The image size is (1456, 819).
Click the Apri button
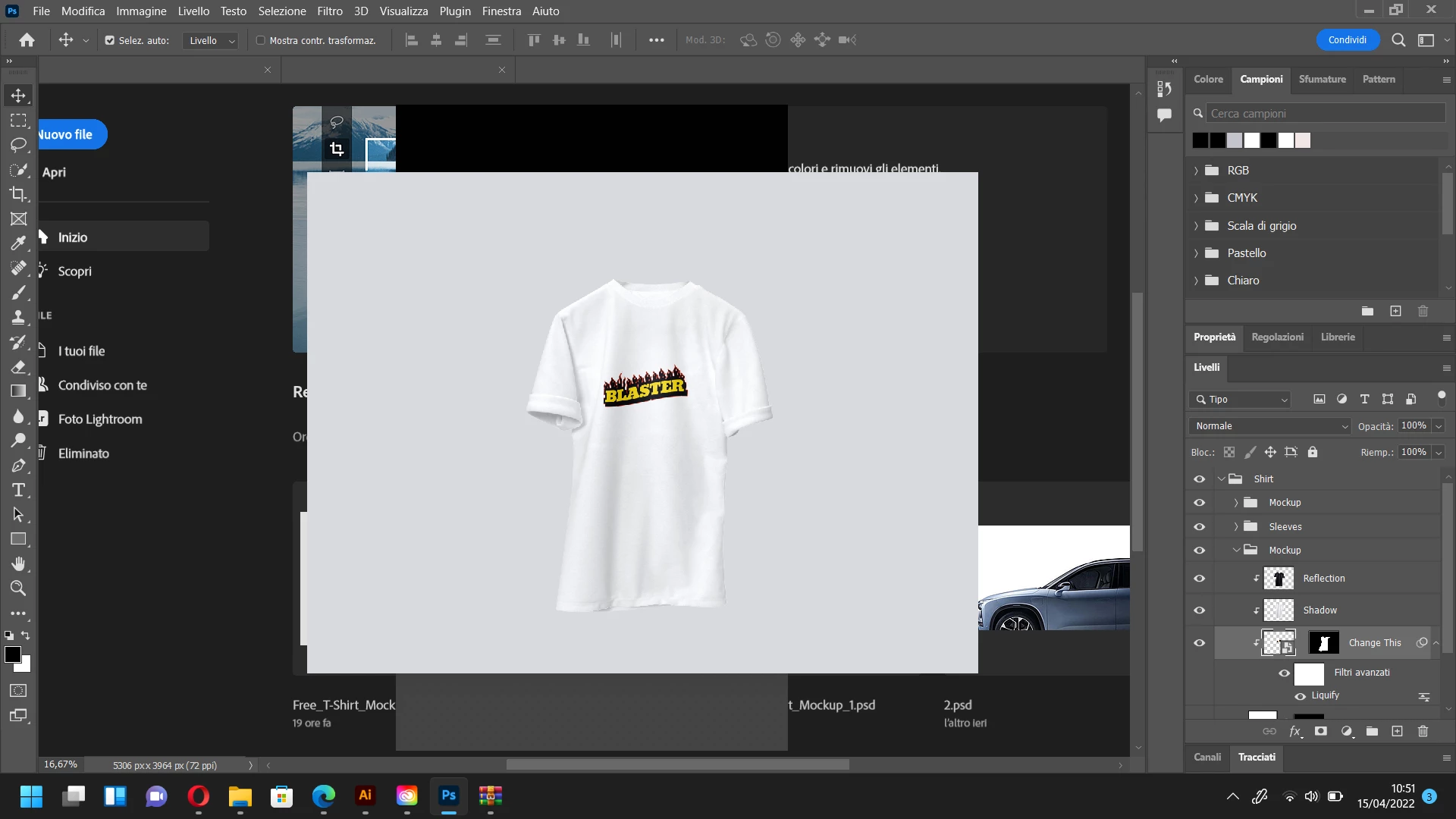[x=54, y=172]
